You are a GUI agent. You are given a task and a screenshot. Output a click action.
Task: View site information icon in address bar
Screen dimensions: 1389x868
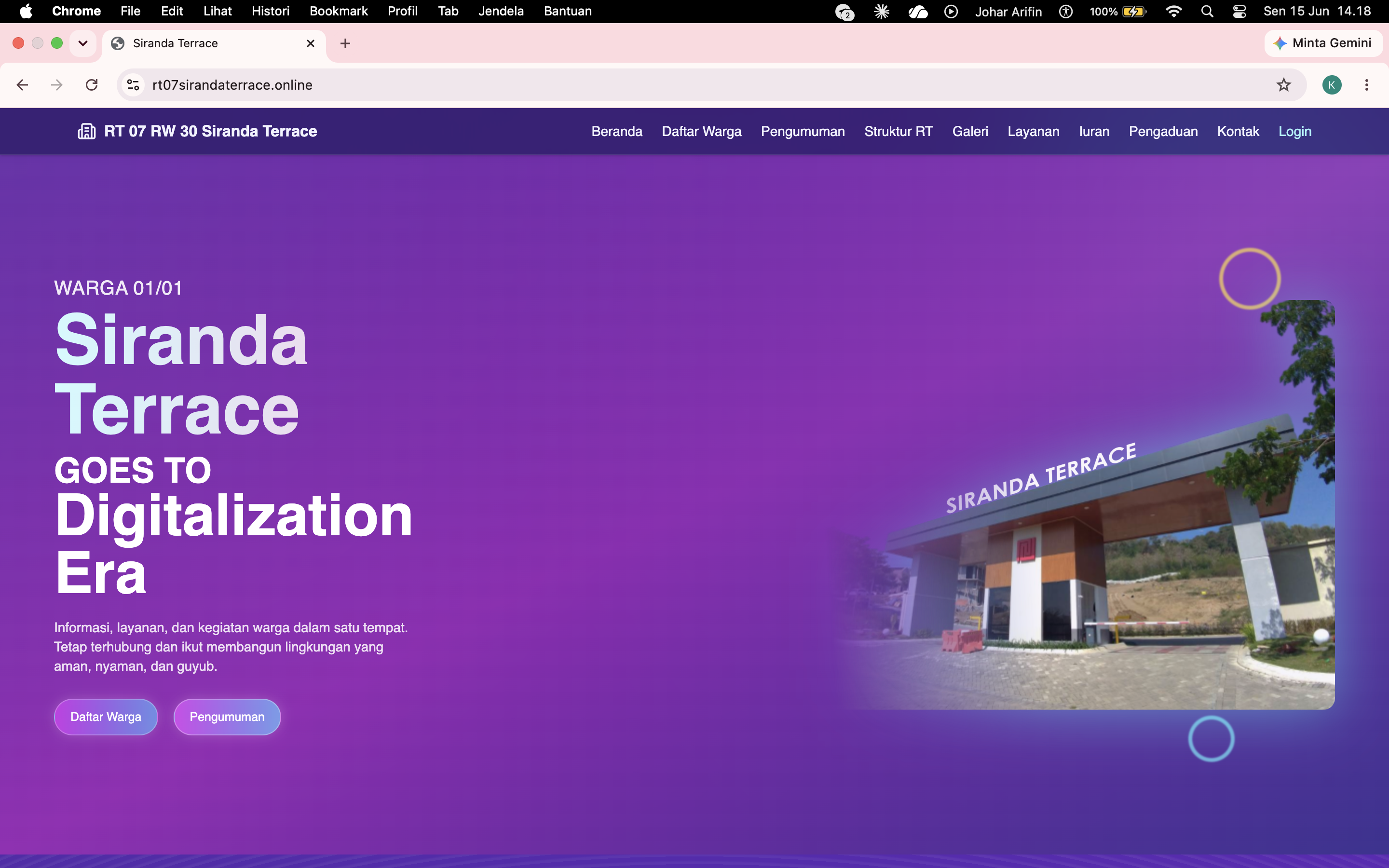pos(133,85)
